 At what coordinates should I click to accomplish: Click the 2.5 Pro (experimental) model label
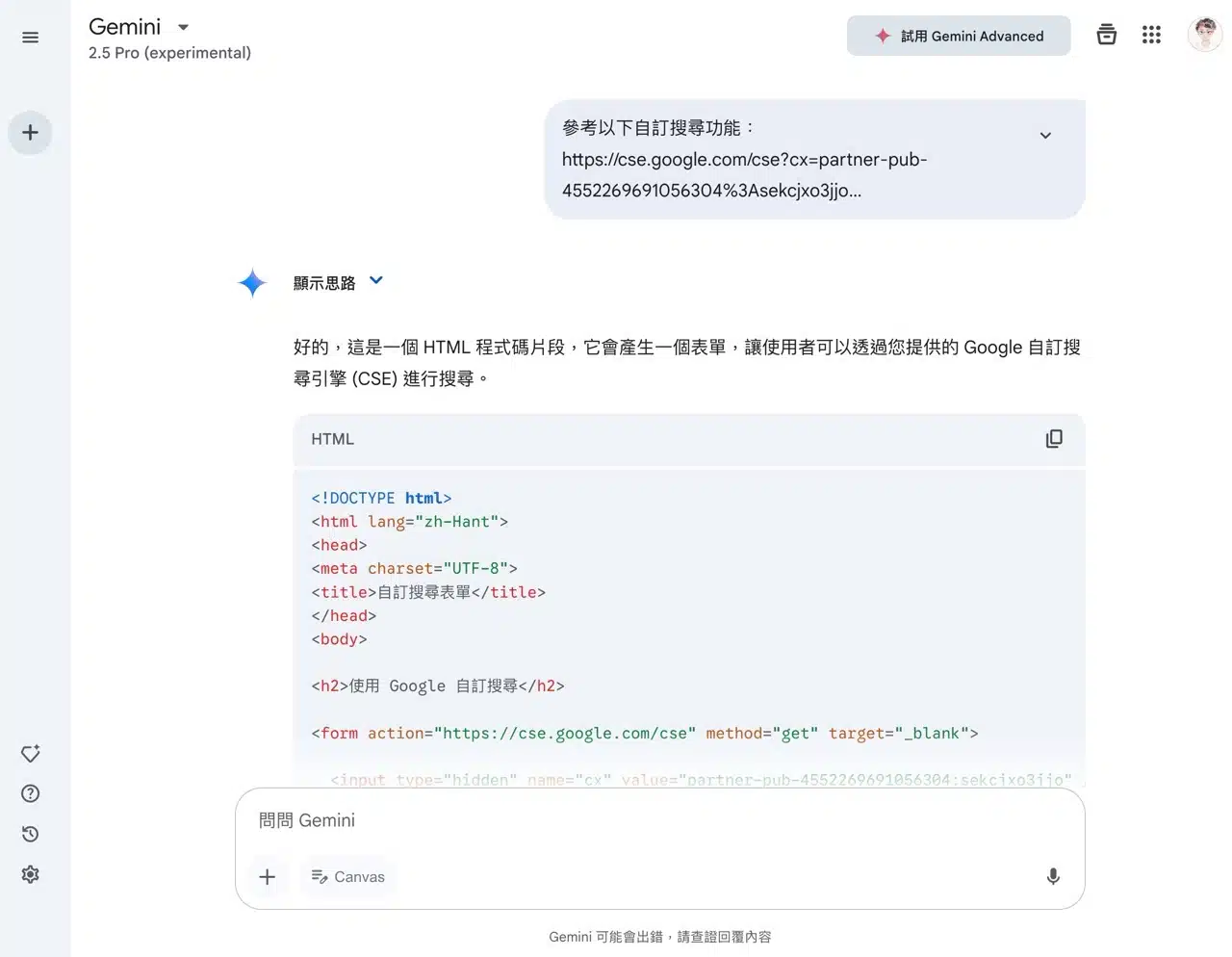click(x=169, y=53)
